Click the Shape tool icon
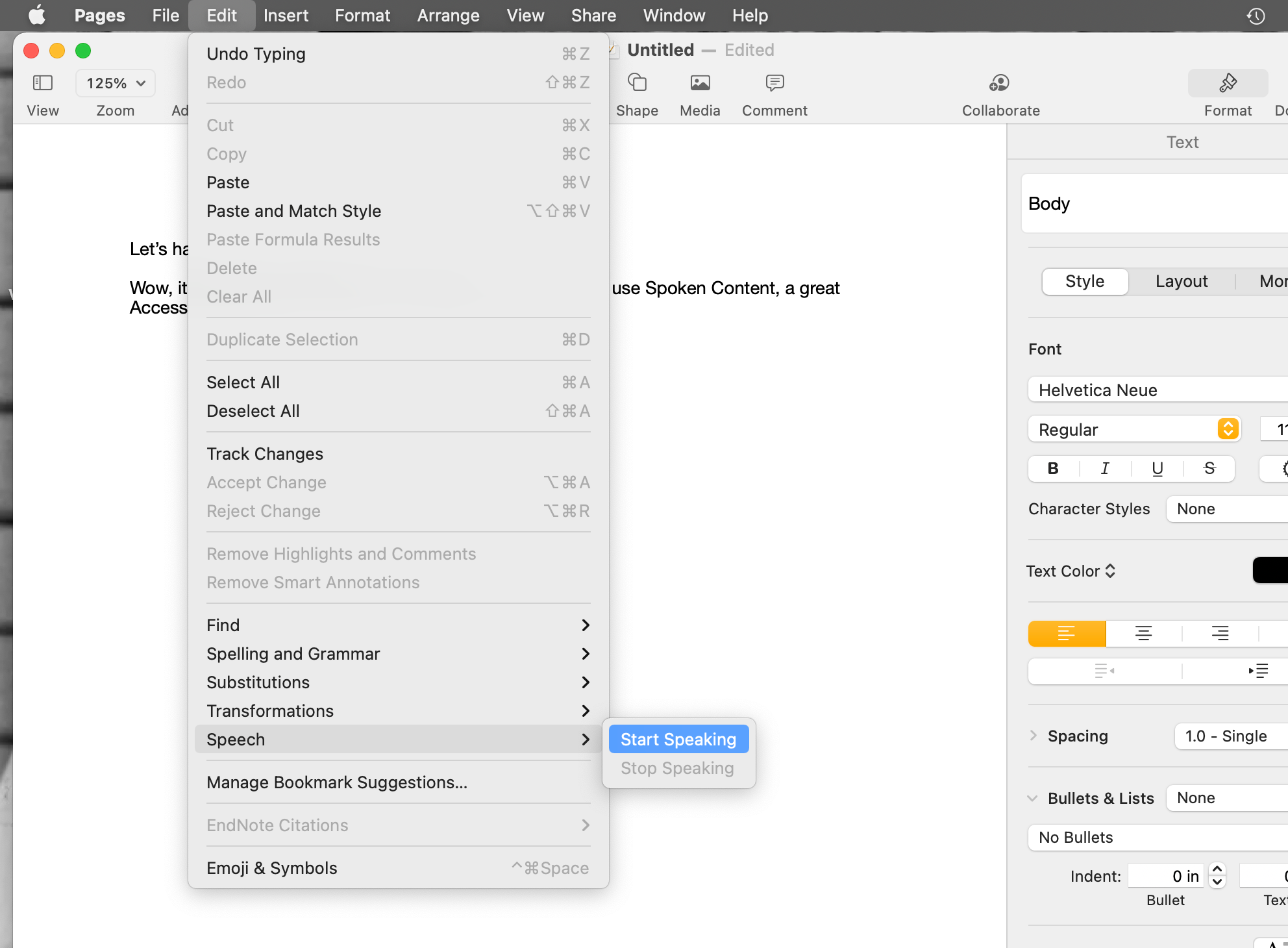1288x948 pixels. click(x=637, y=82)
